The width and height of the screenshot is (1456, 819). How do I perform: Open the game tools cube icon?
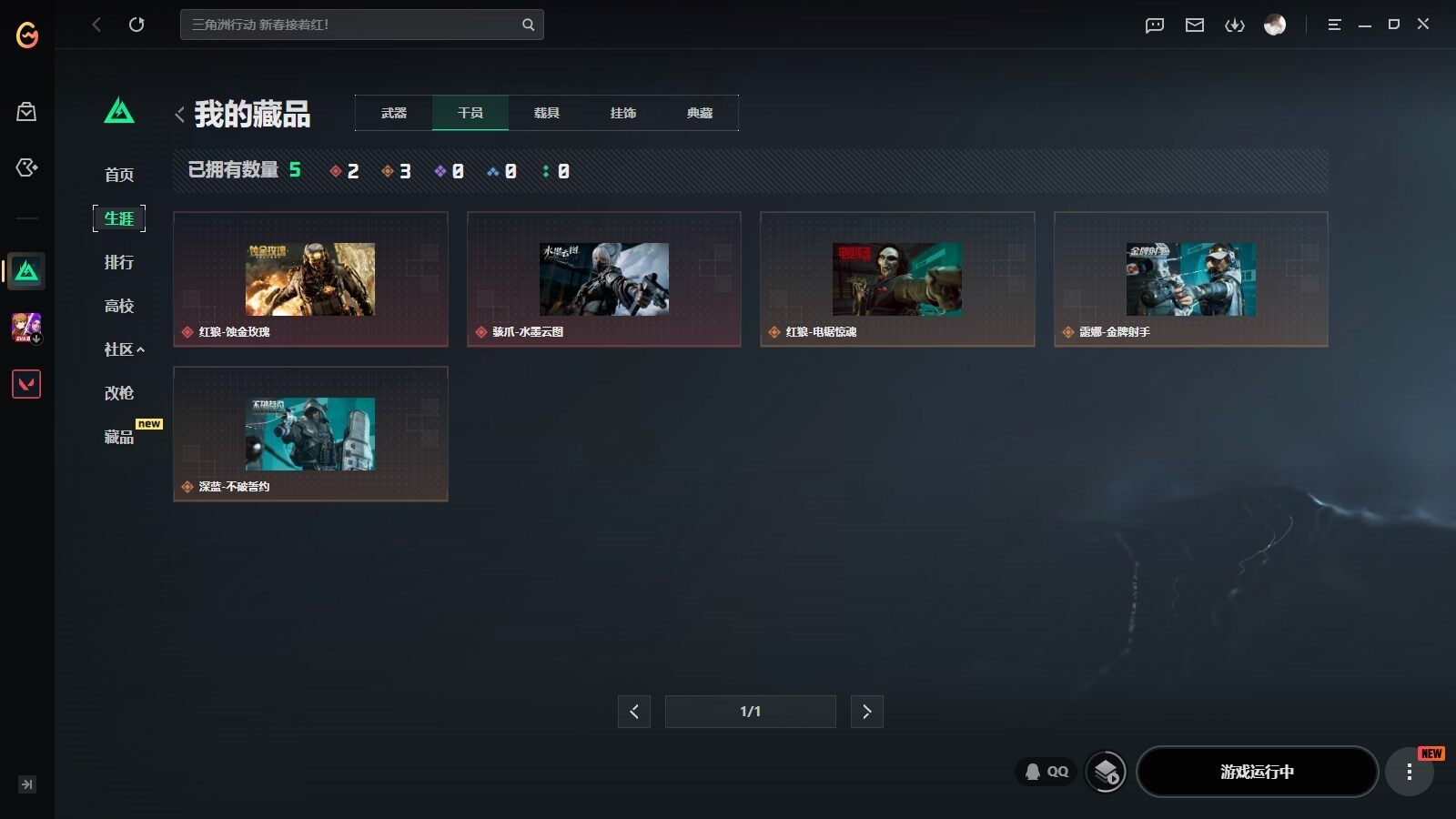coord(1107,772)
